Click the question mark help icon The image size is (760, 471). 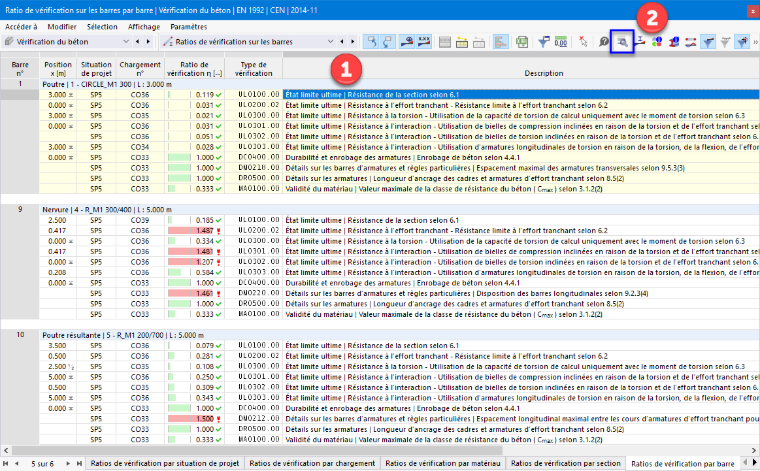(x=603, y=42)
